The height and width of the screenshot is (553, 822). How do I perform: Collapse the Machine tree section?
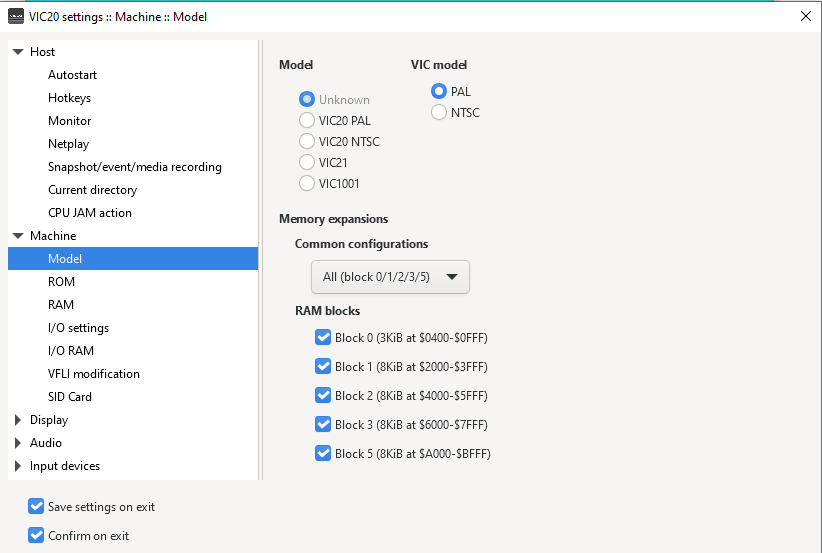[18, 236]
